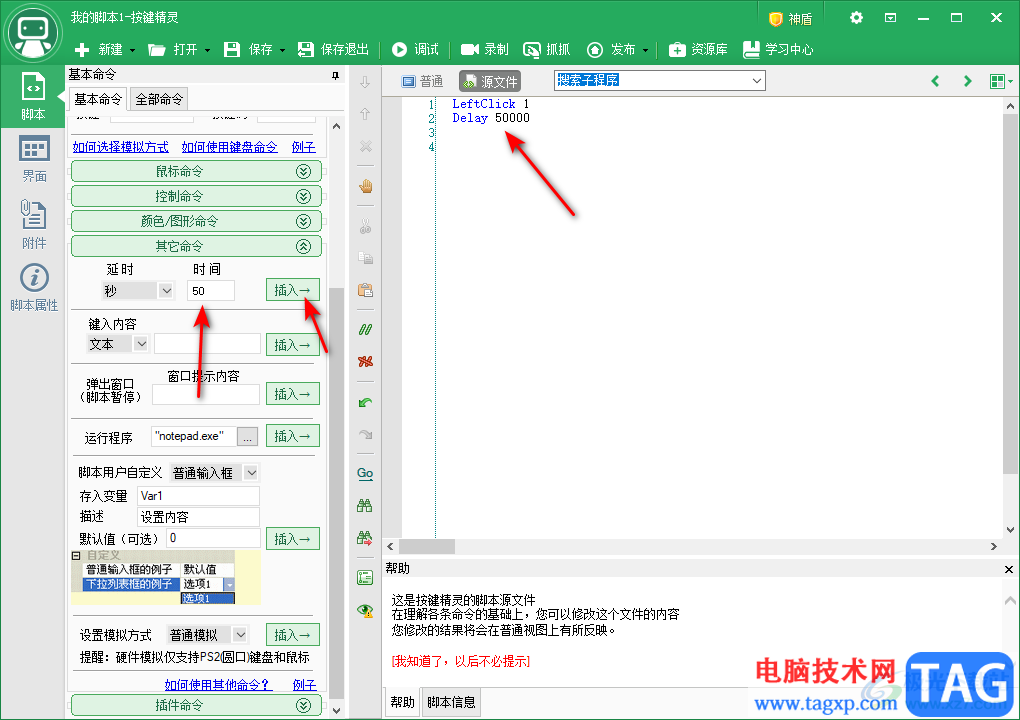Click the red uncomment icon

click(x=366, y=362)
